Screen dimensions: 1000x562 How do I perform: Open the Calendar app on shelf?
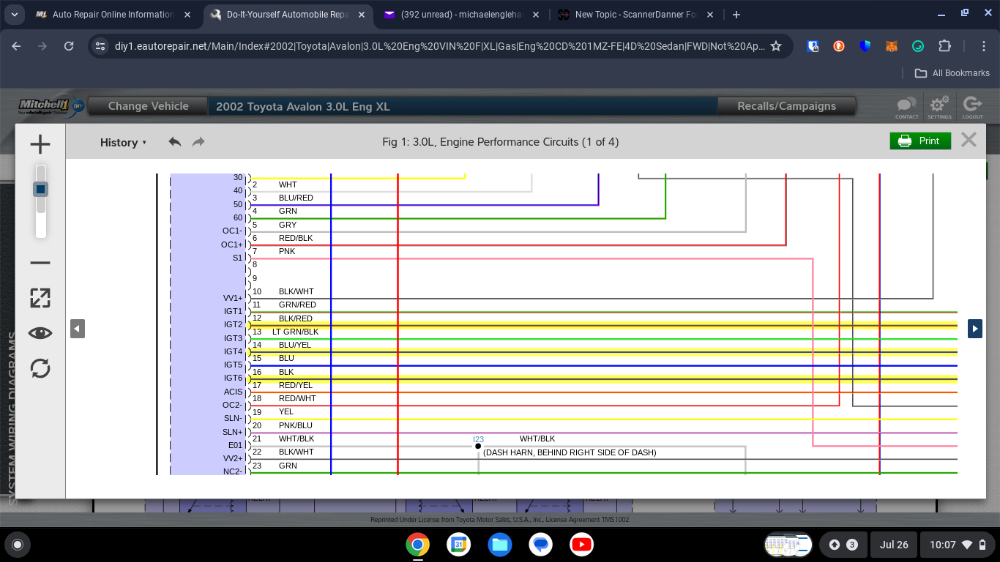coord(458,545)
